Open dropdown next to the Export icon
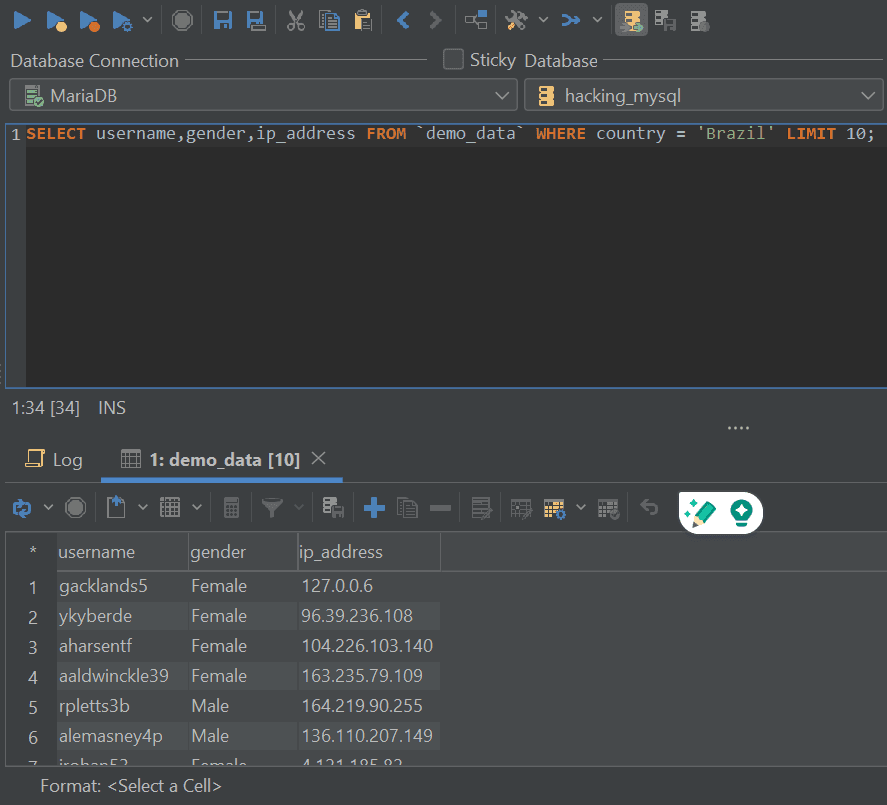The image size is (887, 805). pos(143,507)
